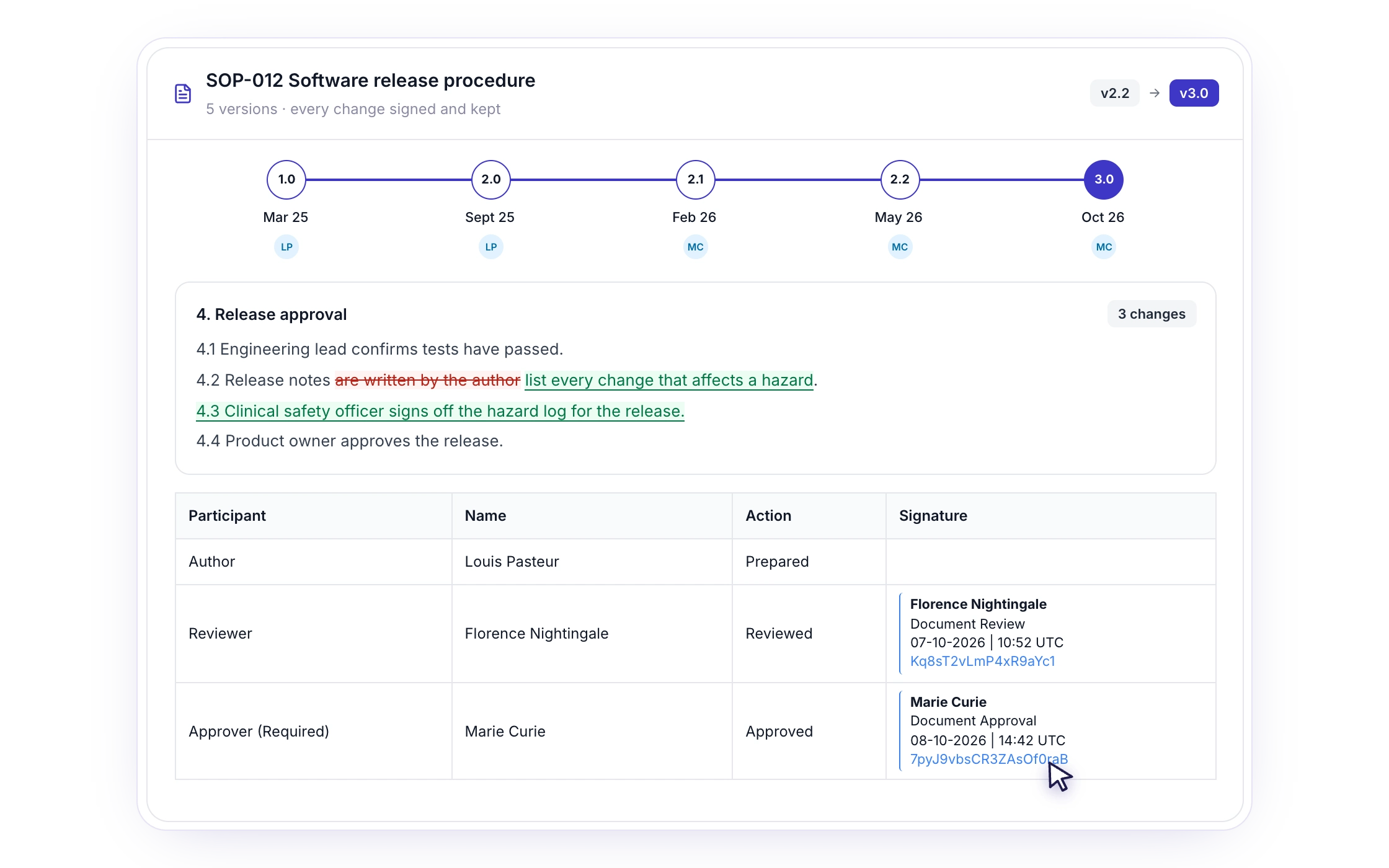Screen dimensions: 1389x868
Task: Click the struck-through 'are written by the author'
Action: (x=427, y=380)
